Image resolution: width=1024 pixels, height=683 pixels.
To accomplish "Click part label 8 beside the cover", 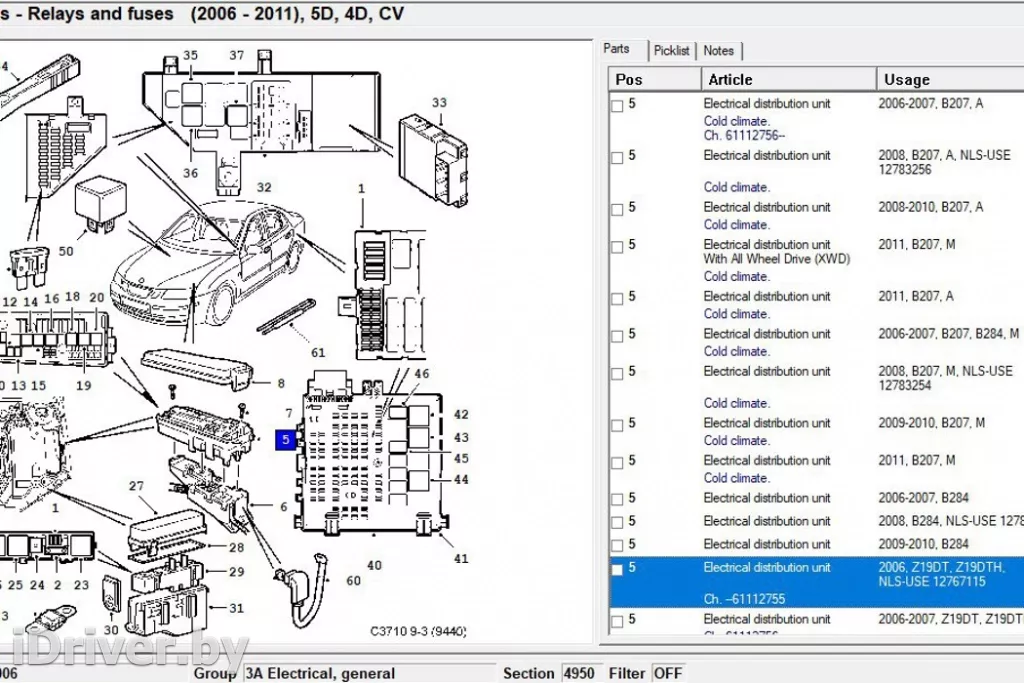I will click(281, 383).
